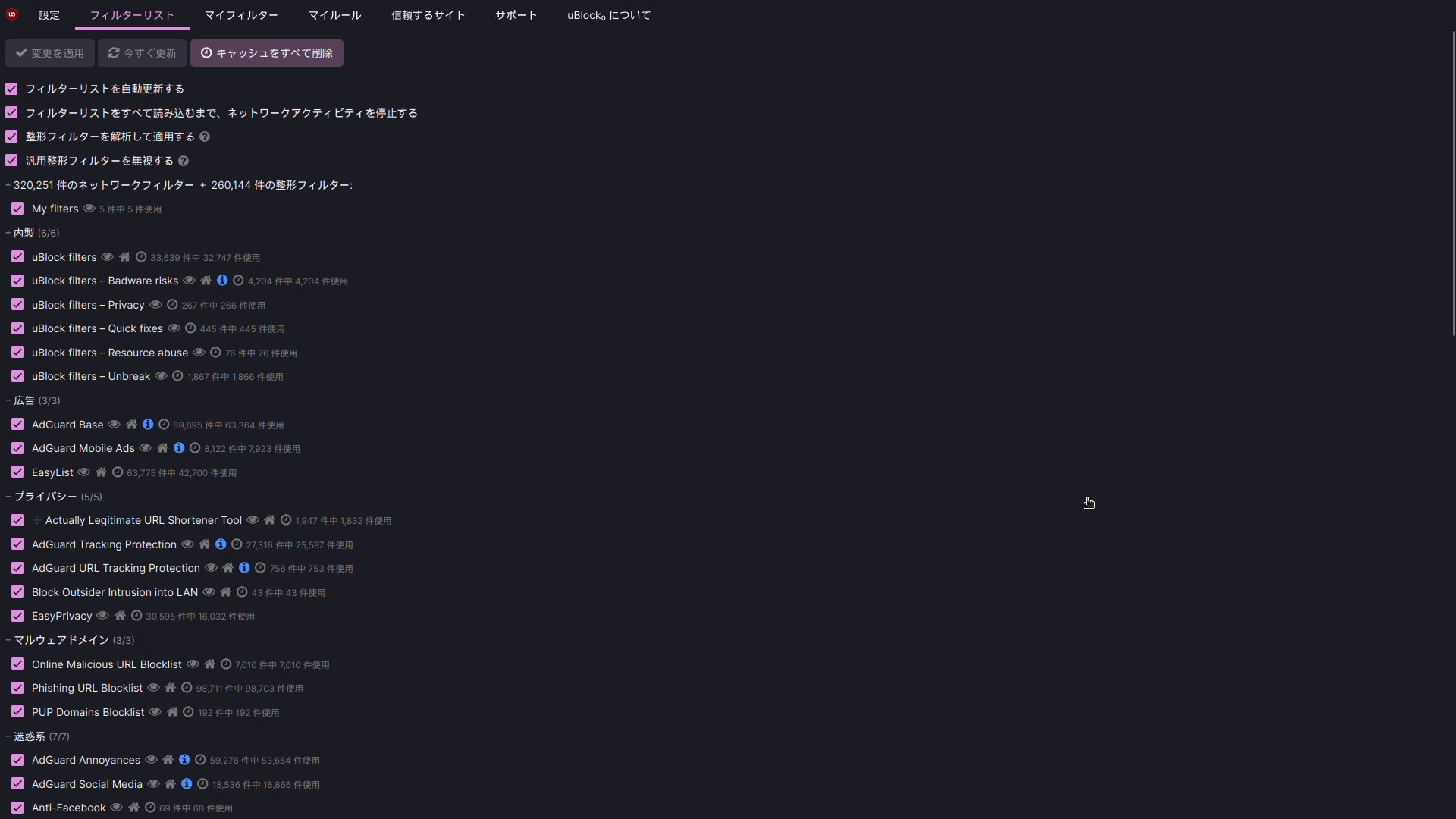Collapse the 迷惑系 (7/7) section
This screenshot has width=1456, height=819.
coord(37,736)
